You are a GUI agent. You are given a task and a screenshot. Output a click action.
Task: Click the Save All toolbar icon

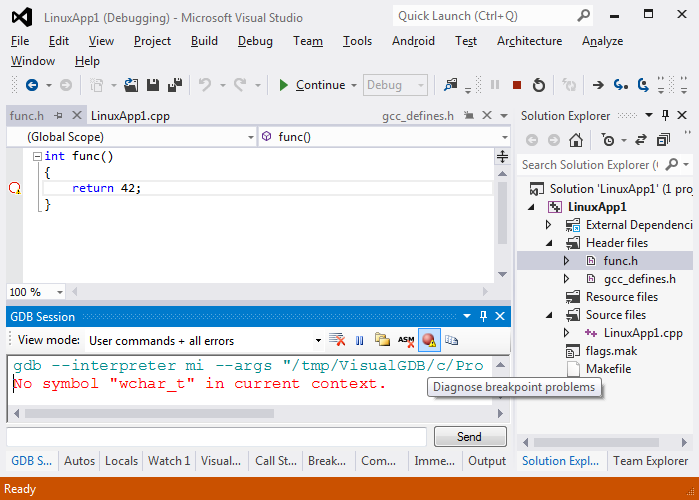175,85
